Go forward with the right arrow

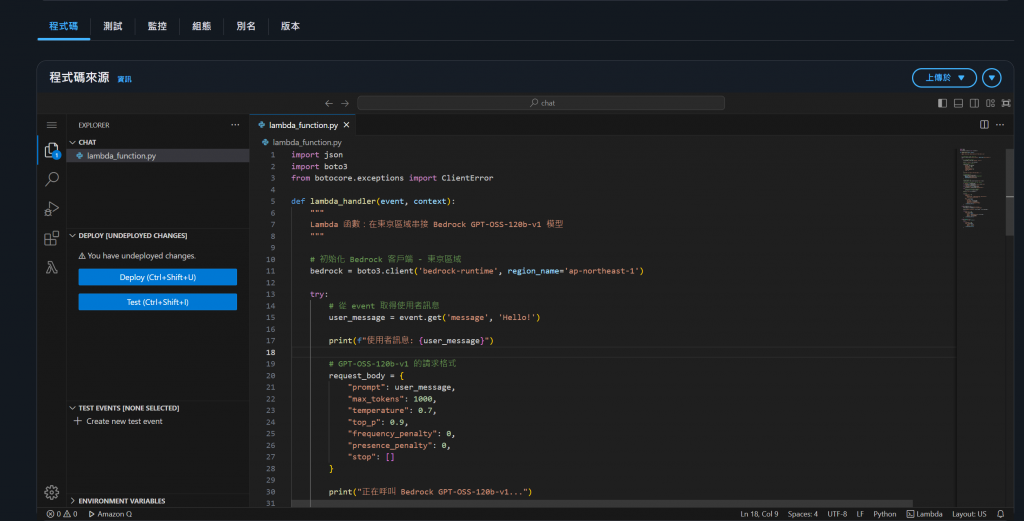click(345, 103)
